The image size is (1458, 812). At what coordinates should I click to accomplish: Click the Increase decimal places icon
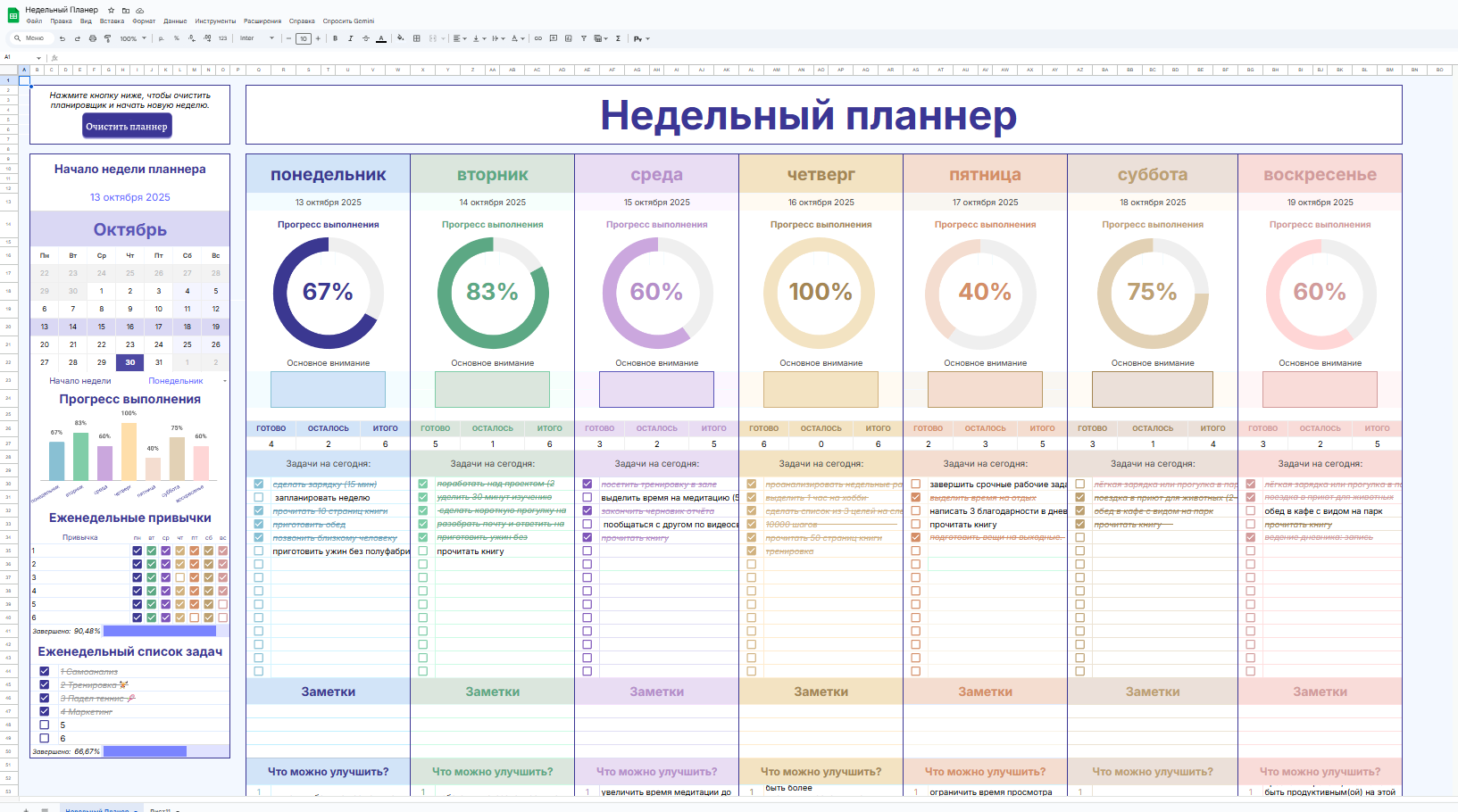[207, 38]
